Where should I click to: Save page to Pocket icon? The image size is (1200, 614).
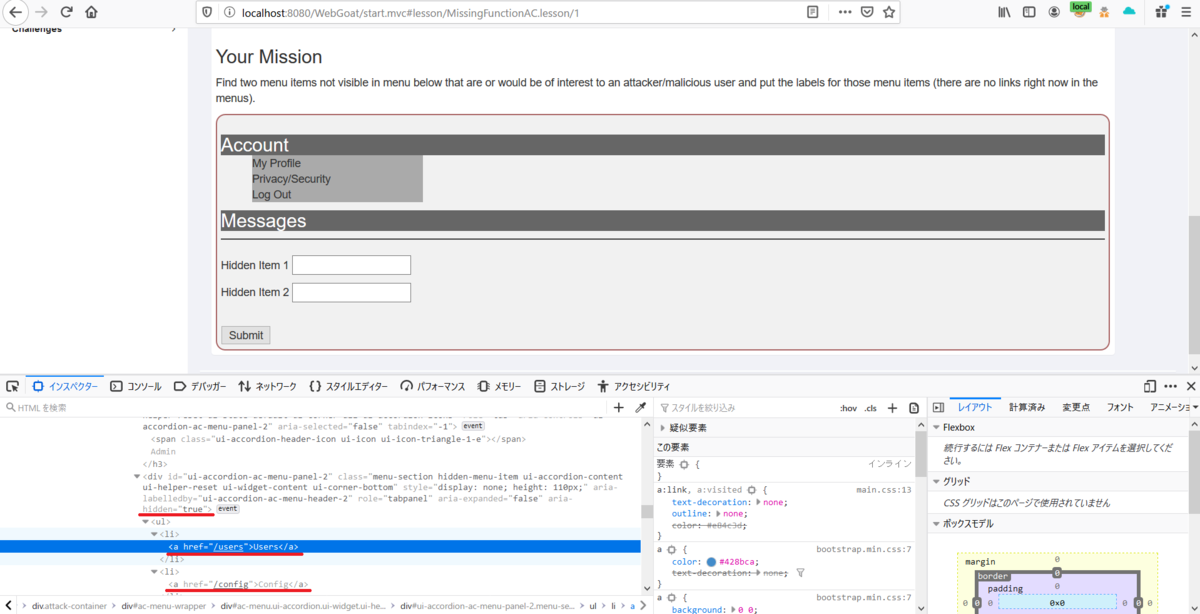(x=867, y=12)
